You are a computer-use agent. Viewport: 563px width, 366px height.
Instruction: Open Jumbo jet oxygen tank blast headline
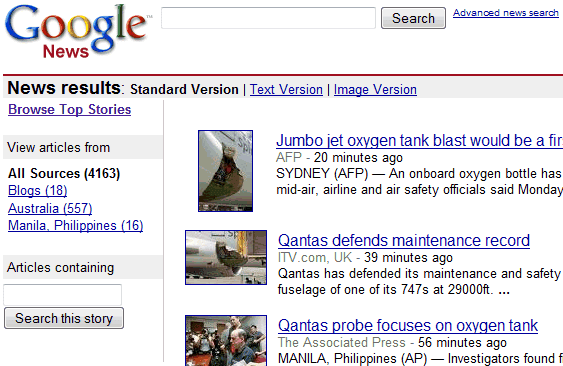click(x=419, y=140)
